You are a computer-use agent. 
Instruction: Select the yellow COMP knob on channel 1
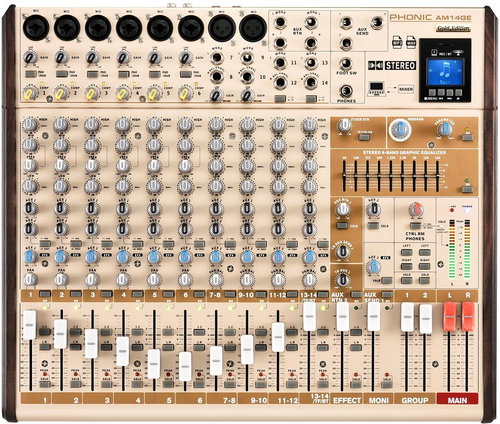click(x=30, y=94)
